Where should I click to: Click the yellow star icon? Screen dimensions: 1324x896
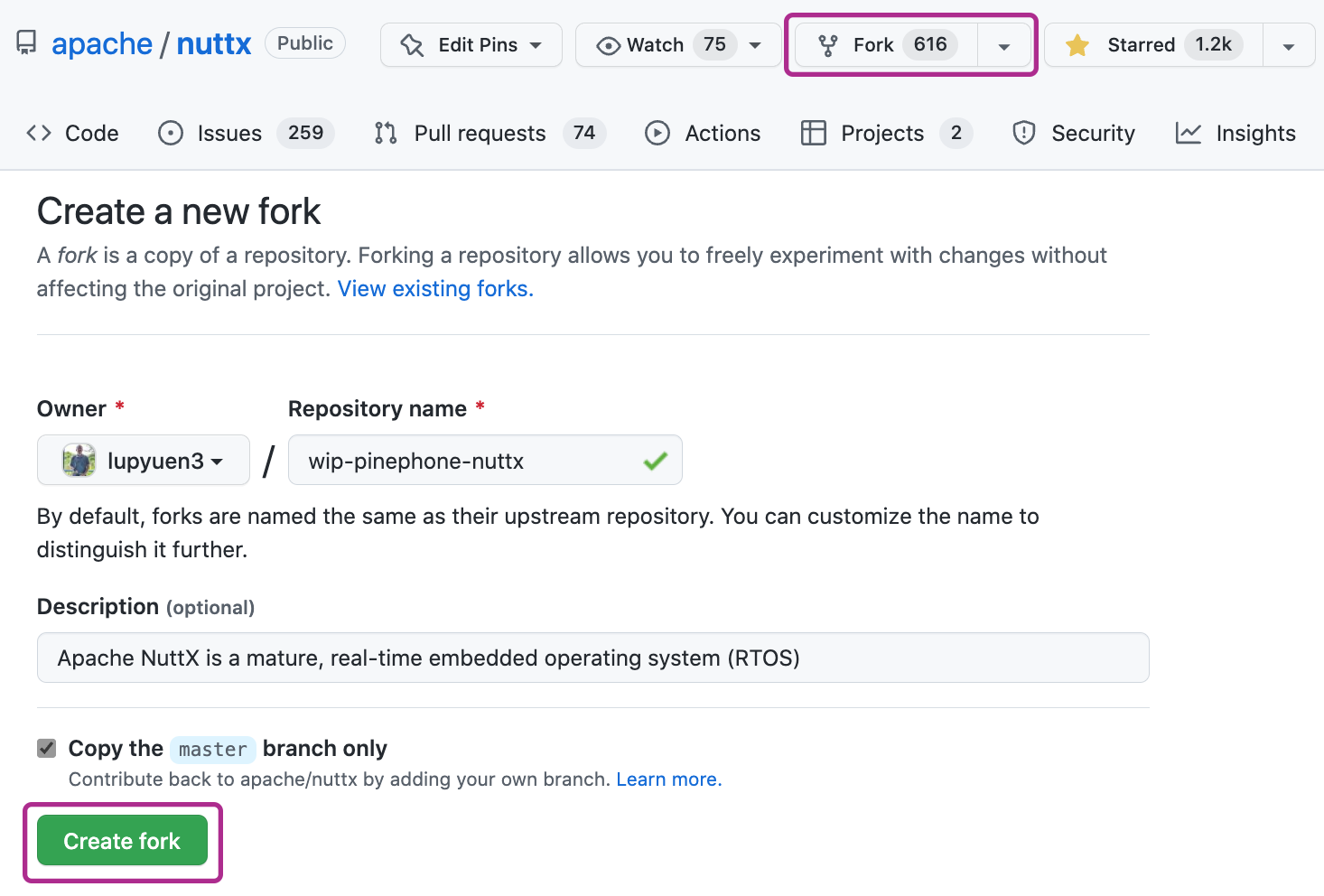pos(1077,45)
